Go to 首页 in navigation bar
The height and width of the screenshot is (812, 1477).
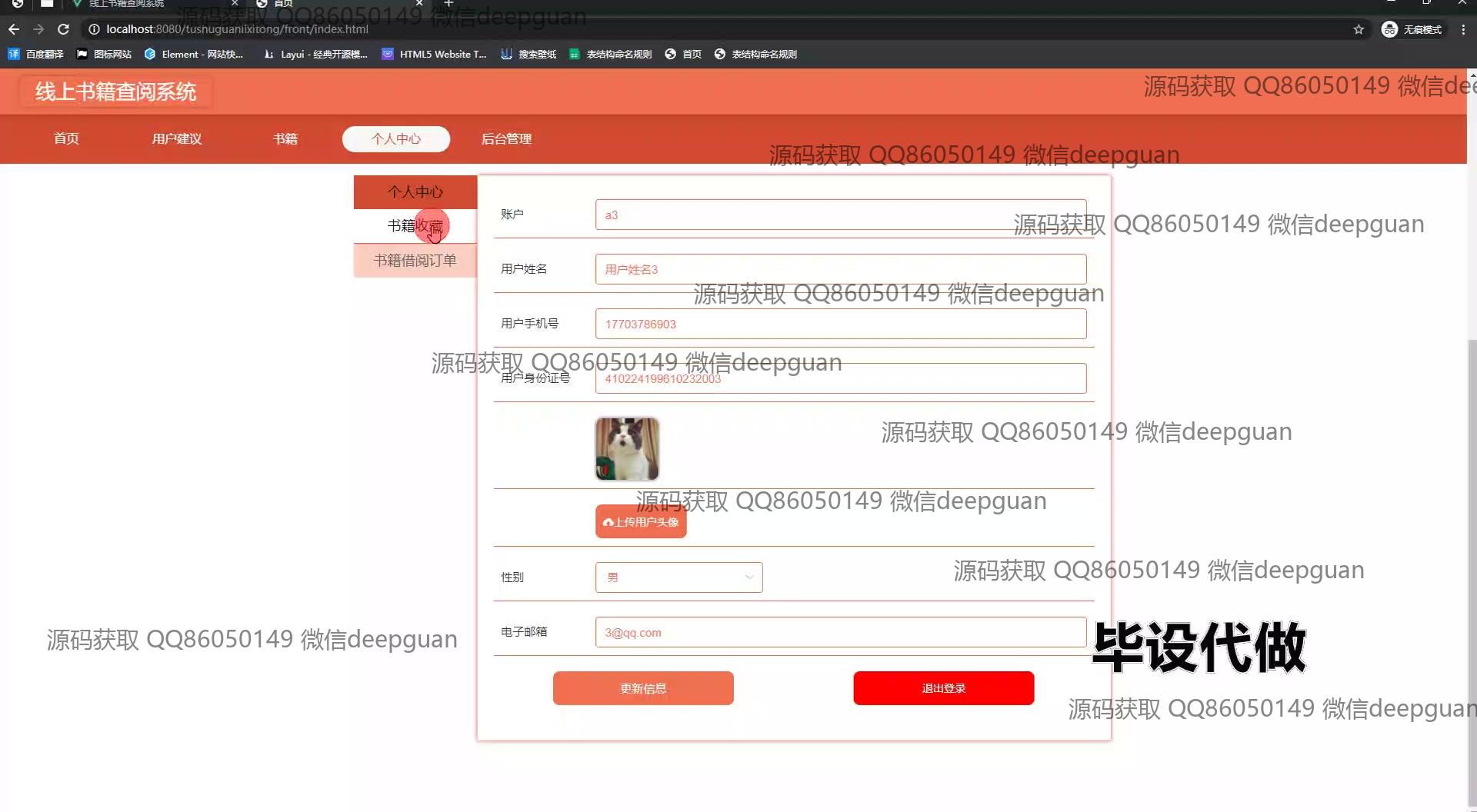(66, 138)
